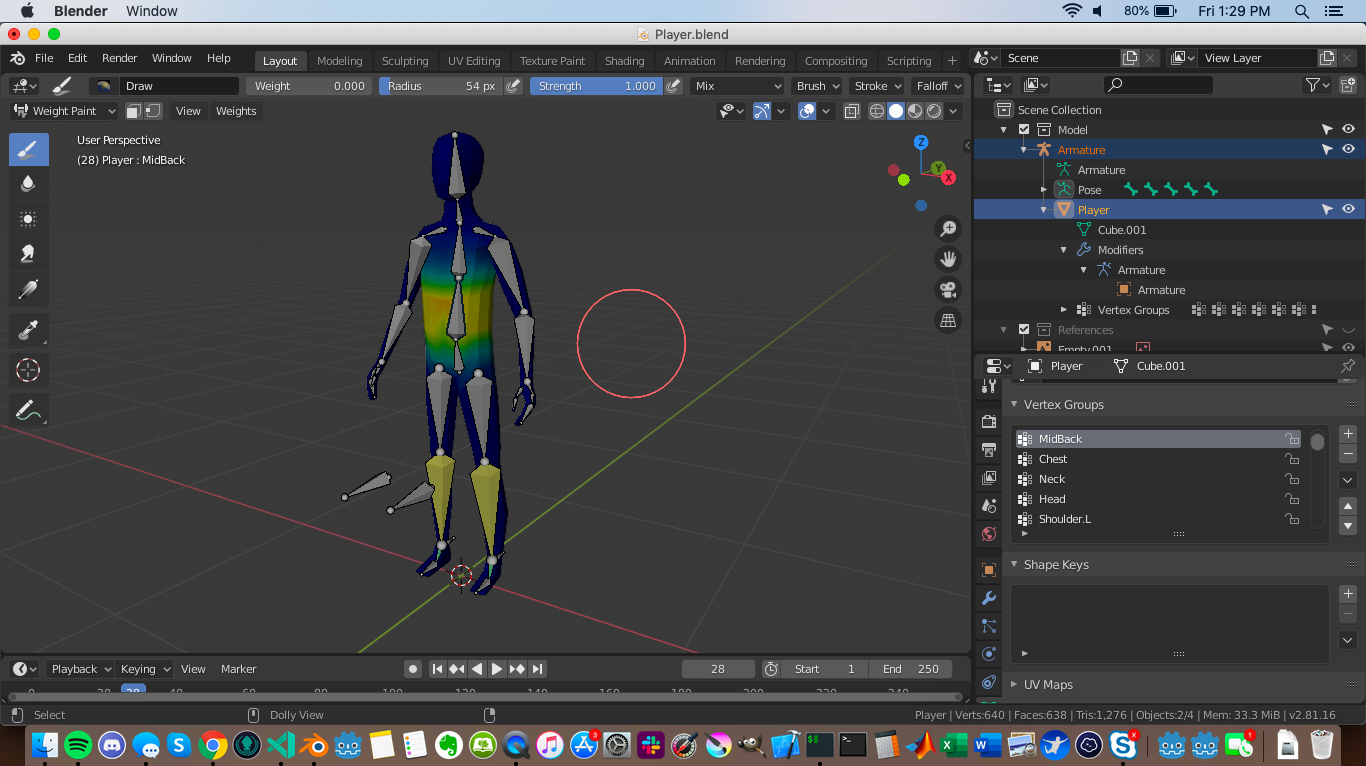Toggle lock on the MidBack vertex group
This screenshot has width=1366, height=766.
(x=1292, y=439)
